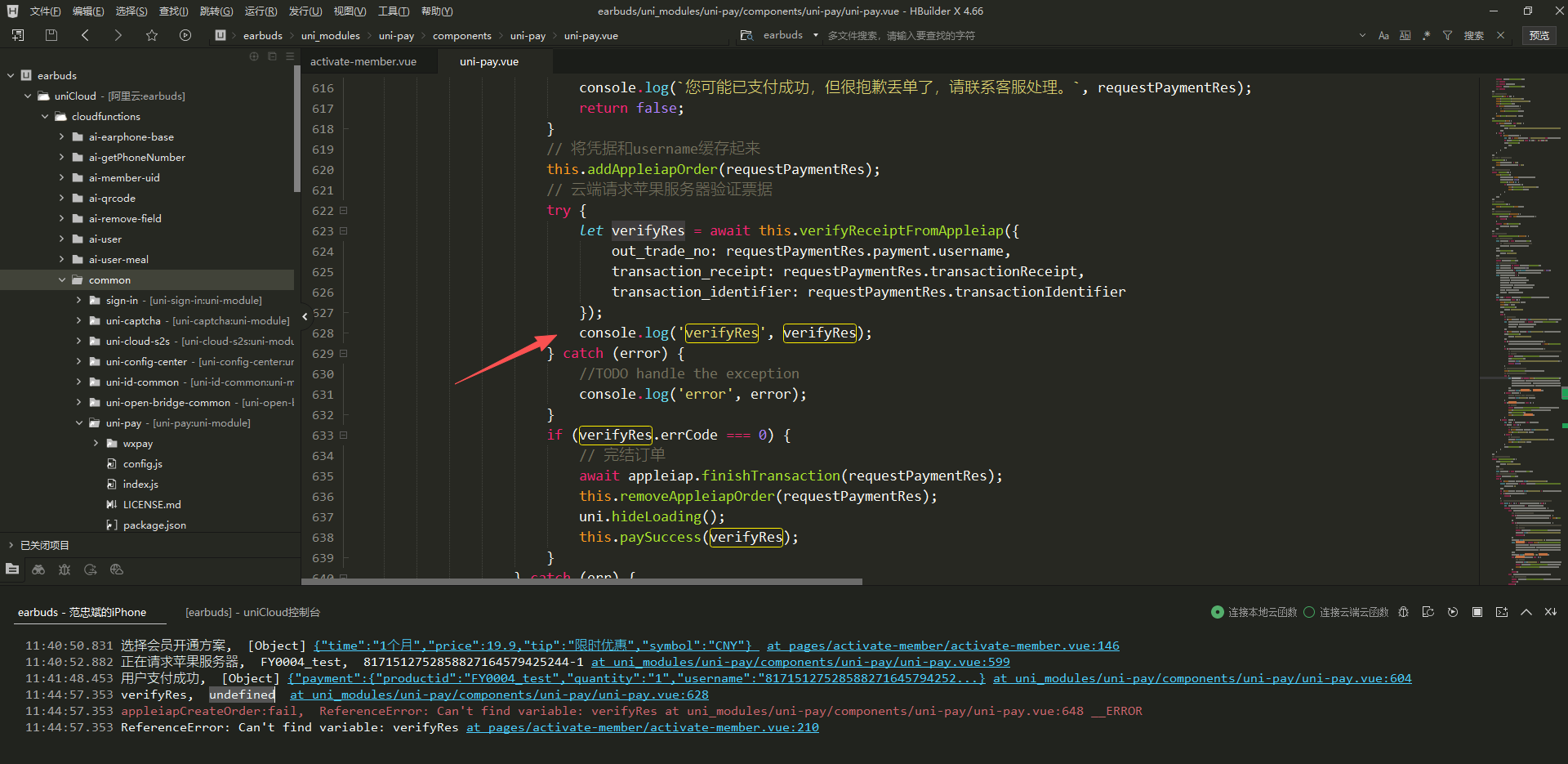Expand the ai-user-meal folder
Viewport: 1568px width, 764px height.
tap(61, 260)
